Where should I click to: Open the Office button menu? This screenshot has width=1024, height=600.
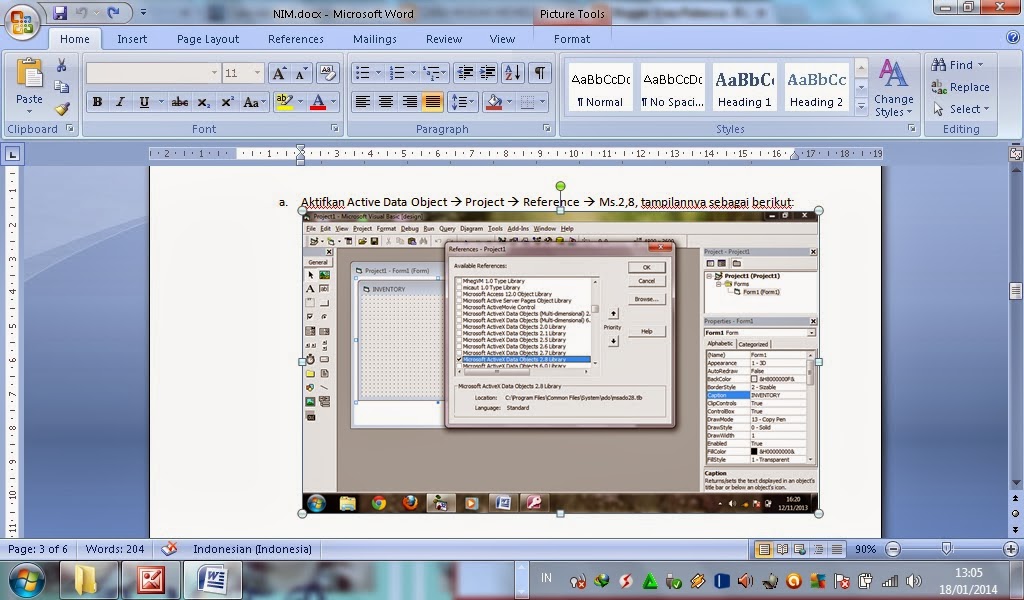click(x=22, y=22)
